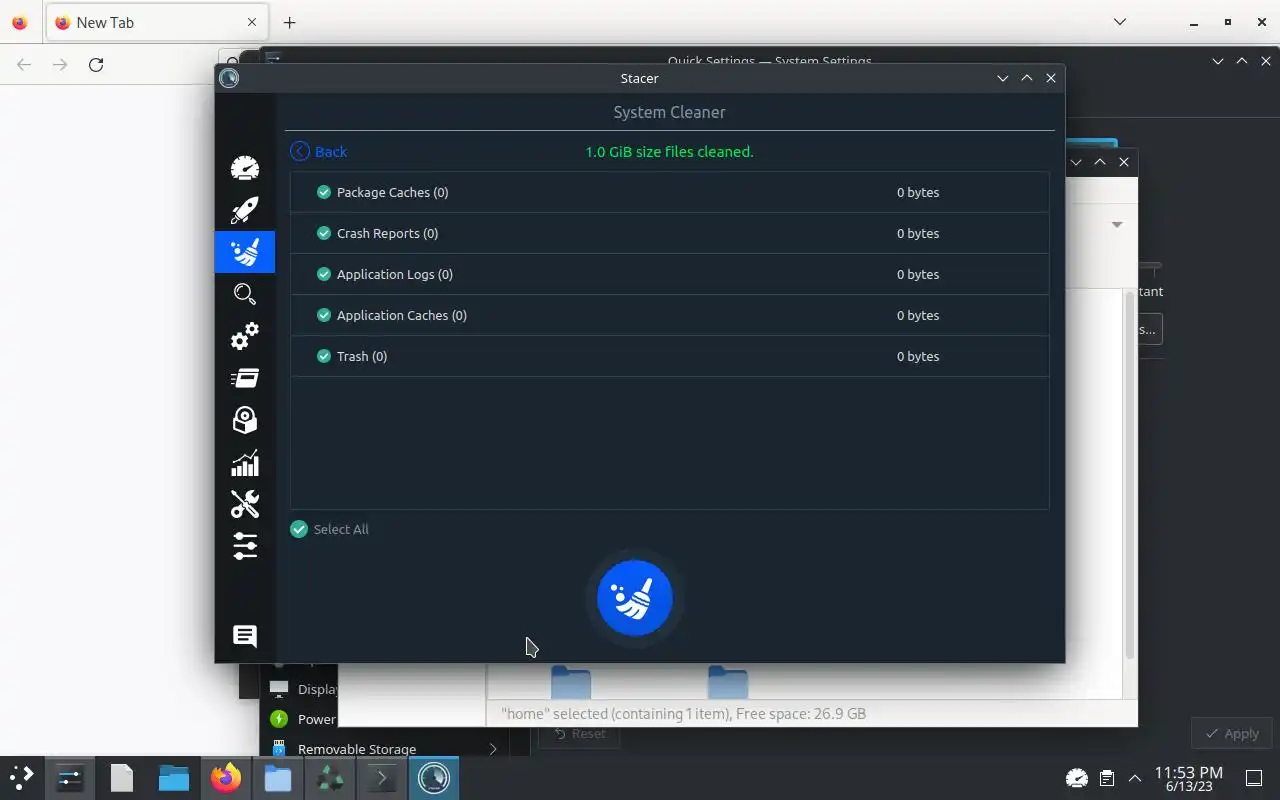
Task: Click the show desktop button
Action: click(1254, 777)
